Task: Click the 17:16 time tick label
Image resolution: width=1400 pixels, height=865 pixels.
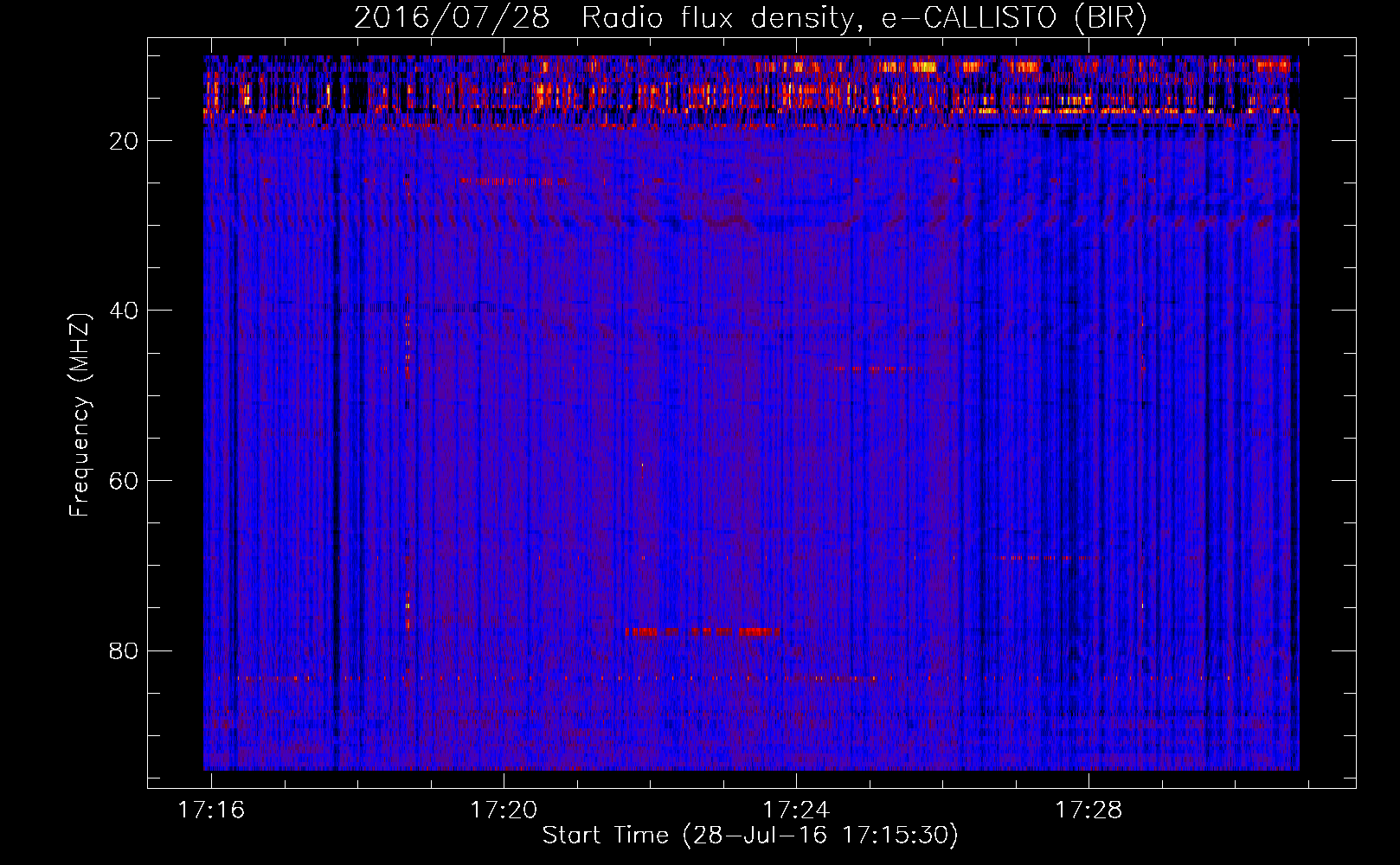Action: [211, 811]
